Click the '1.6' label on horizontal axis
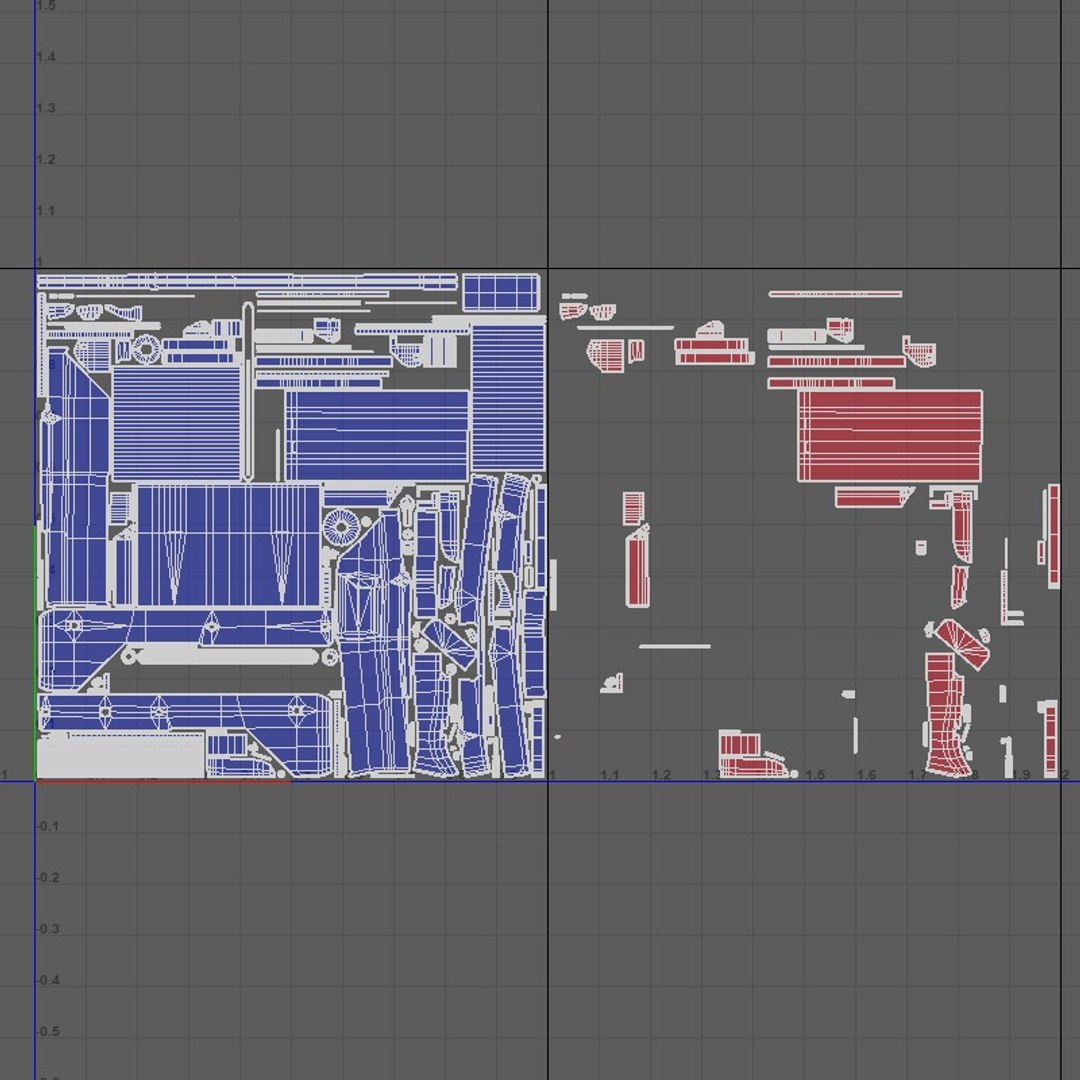This screenshot has width=1080, height=1080. pos(866,775)
